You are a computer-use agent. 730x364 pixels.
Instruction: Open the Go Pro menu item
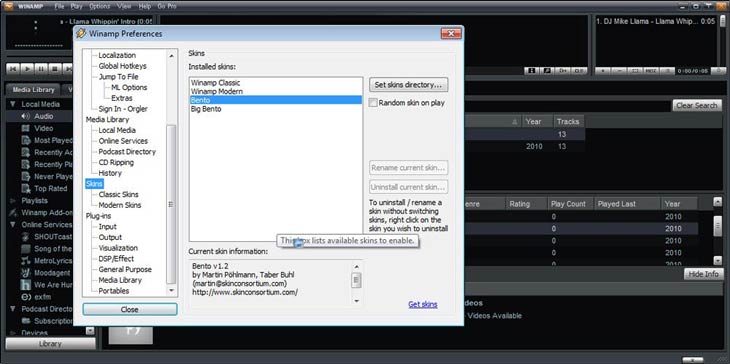[x=167, y=7]
